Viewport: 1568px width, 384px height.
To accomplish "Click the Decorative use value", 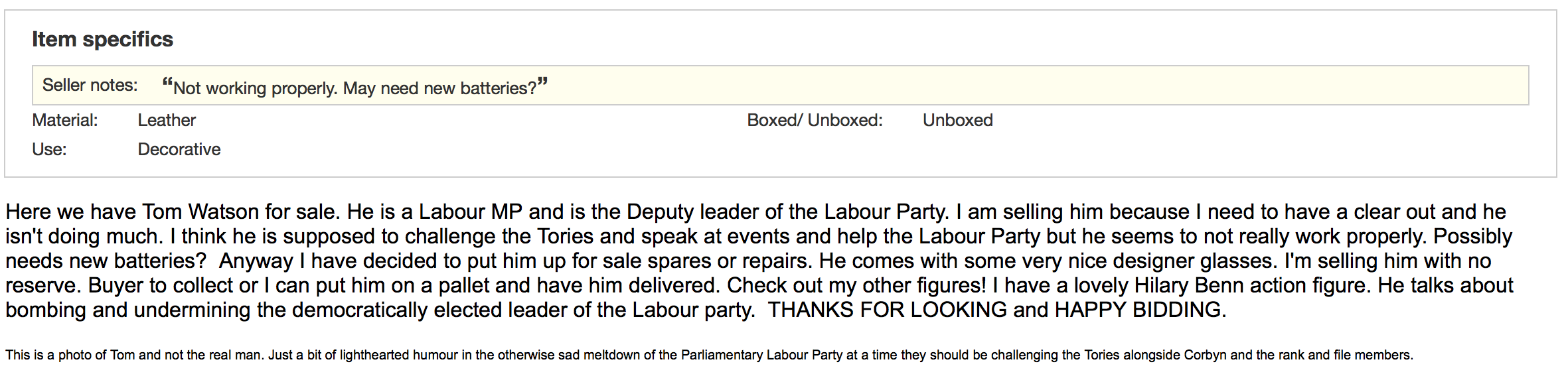I will coord(179,149).
